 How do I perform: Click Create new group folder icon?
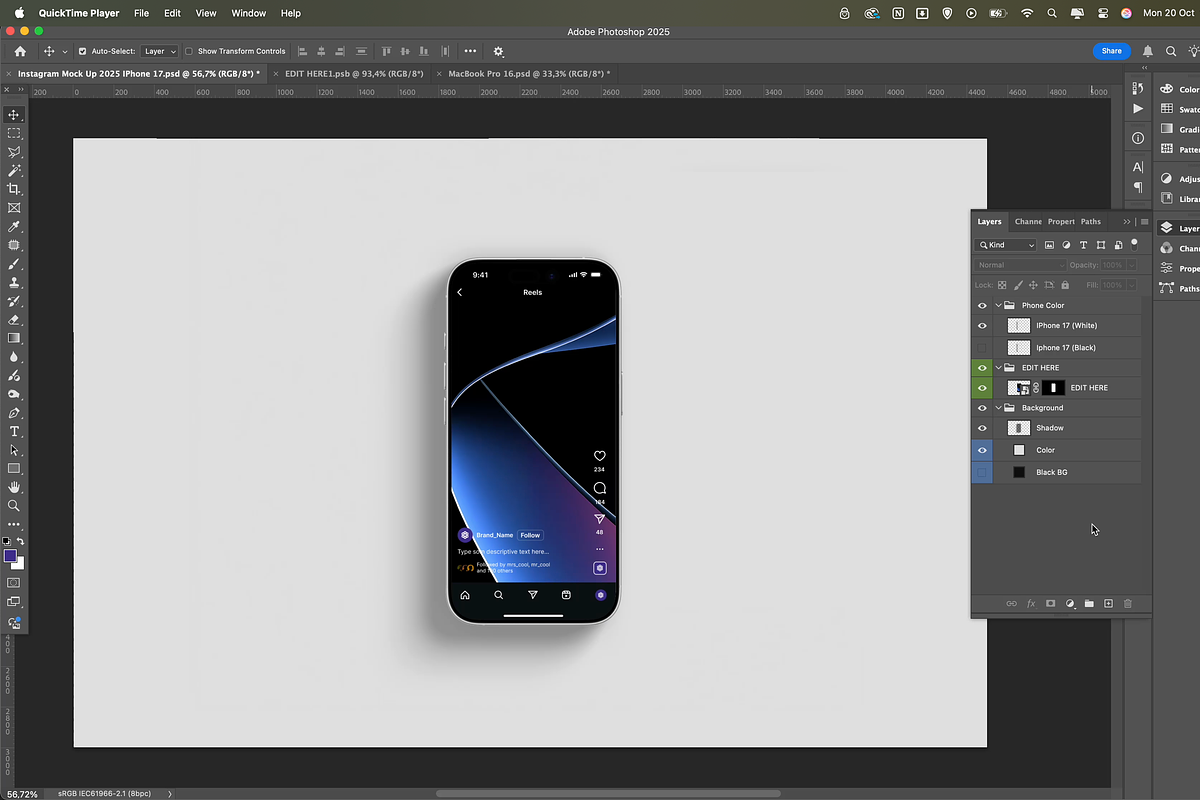click(x=1089, y=604)
